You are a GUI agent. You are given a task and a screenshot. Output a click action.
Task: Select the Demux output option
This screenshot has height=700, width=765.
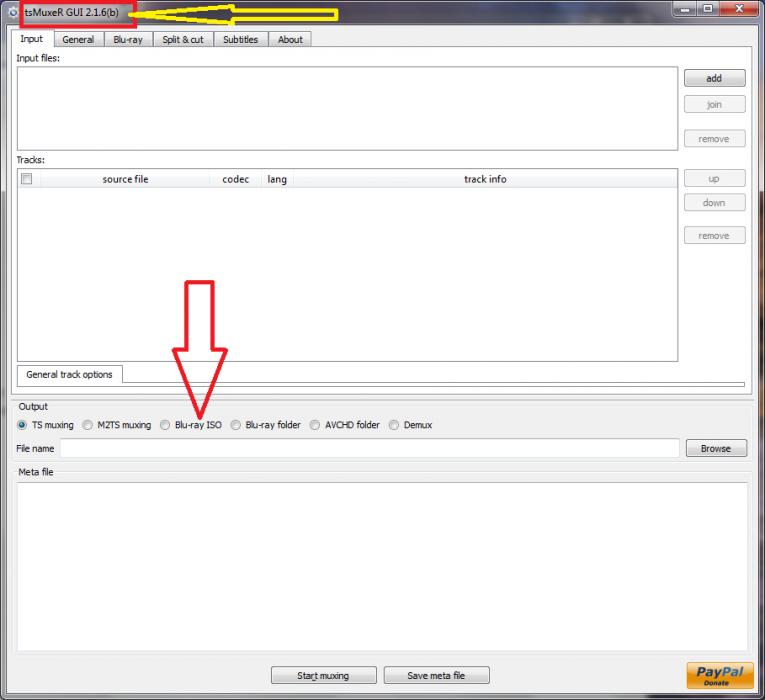point(411,425)
